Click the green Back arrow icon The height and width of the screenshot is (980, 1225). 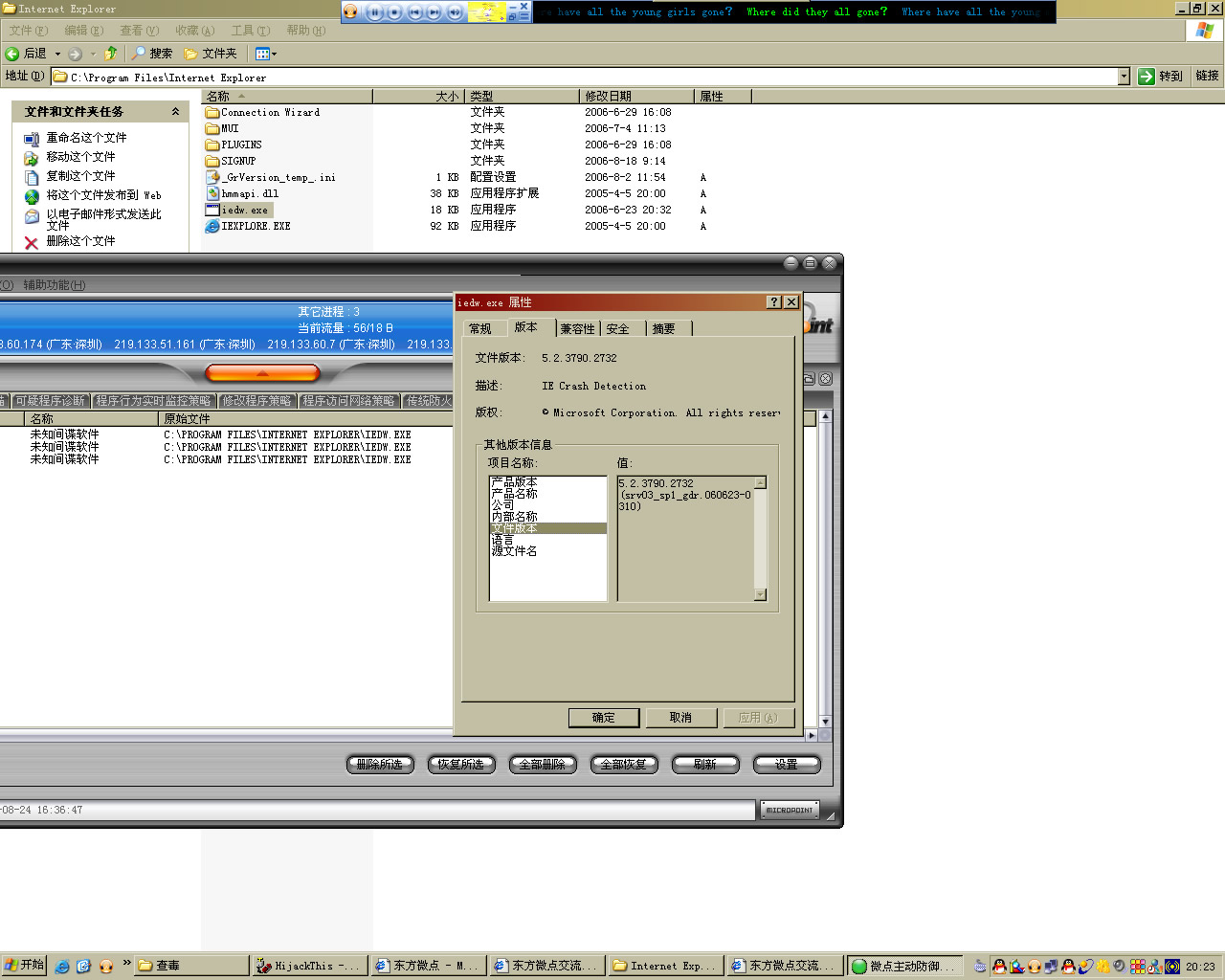tap(13, 54)
